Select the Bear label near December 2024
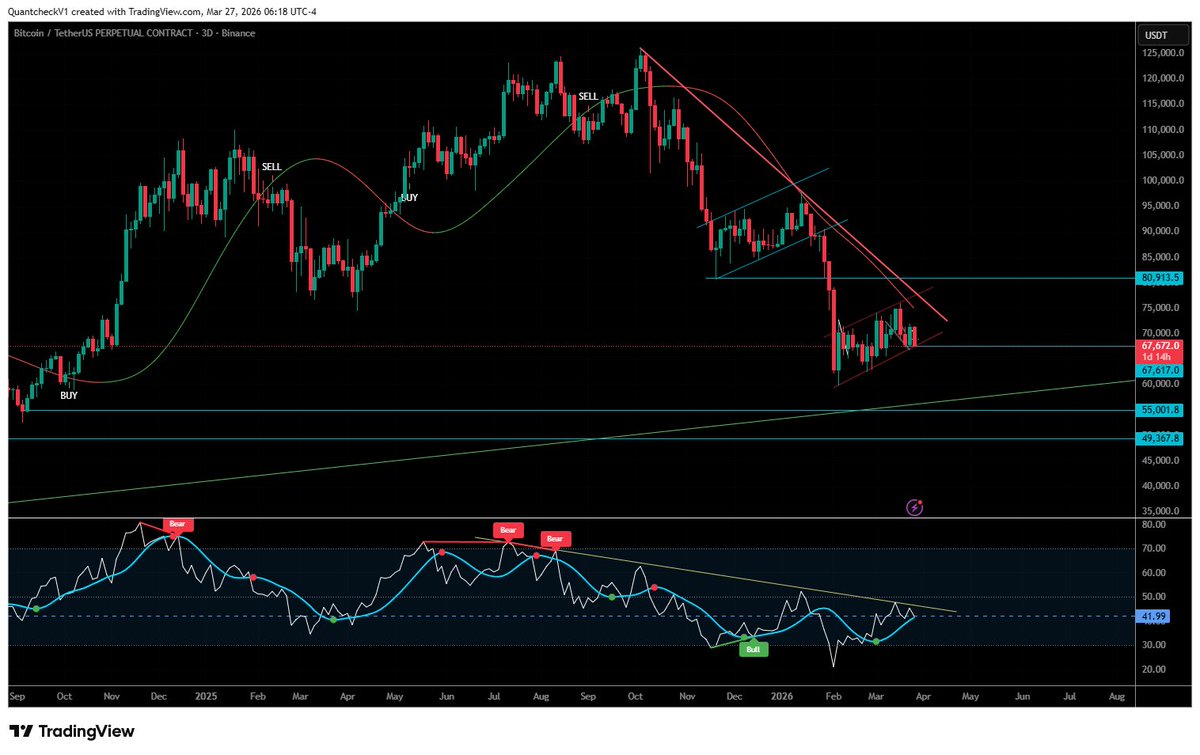Viewport: 1200px width, 755px height. click(179, 524)
